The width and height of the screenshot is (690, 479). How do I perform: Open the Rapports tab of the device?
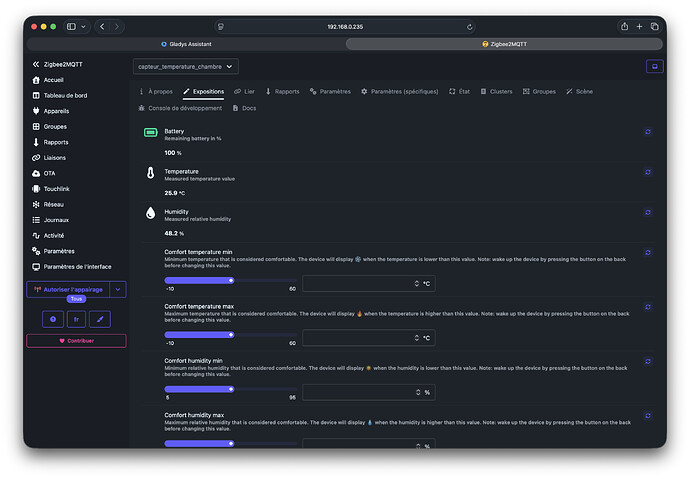(x=283, y=91)
